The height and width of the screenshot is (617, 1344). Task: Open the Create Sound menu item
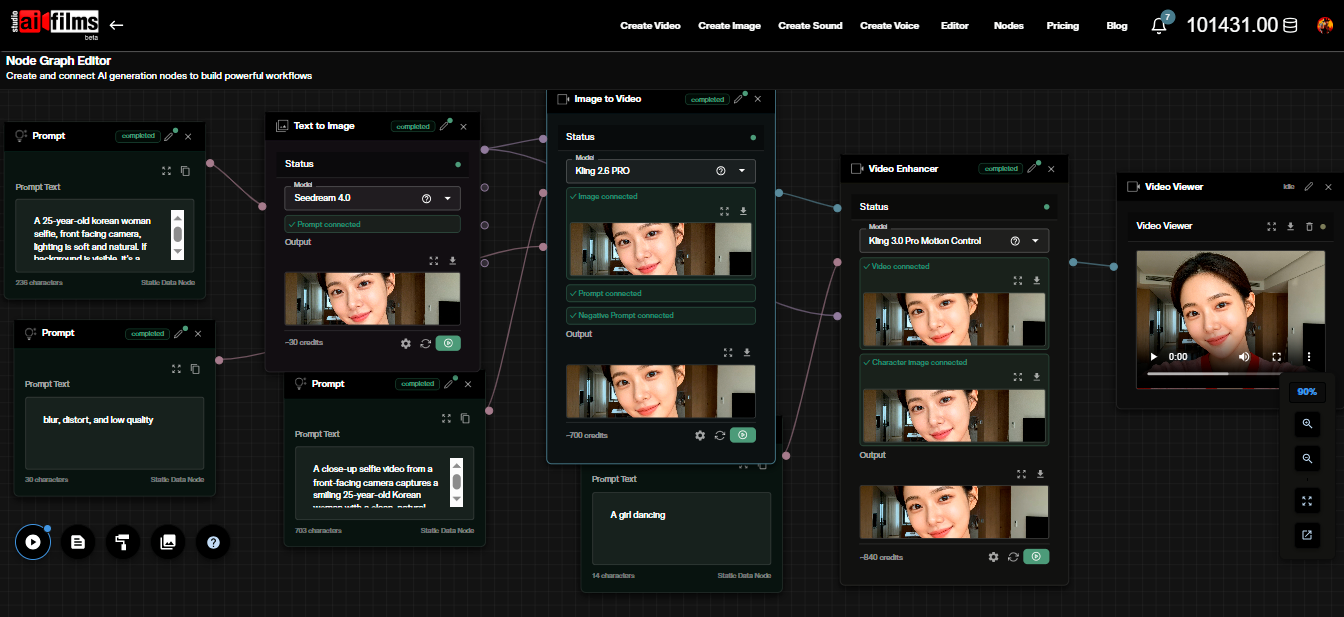pyautogui.click(x=810, y=25)
